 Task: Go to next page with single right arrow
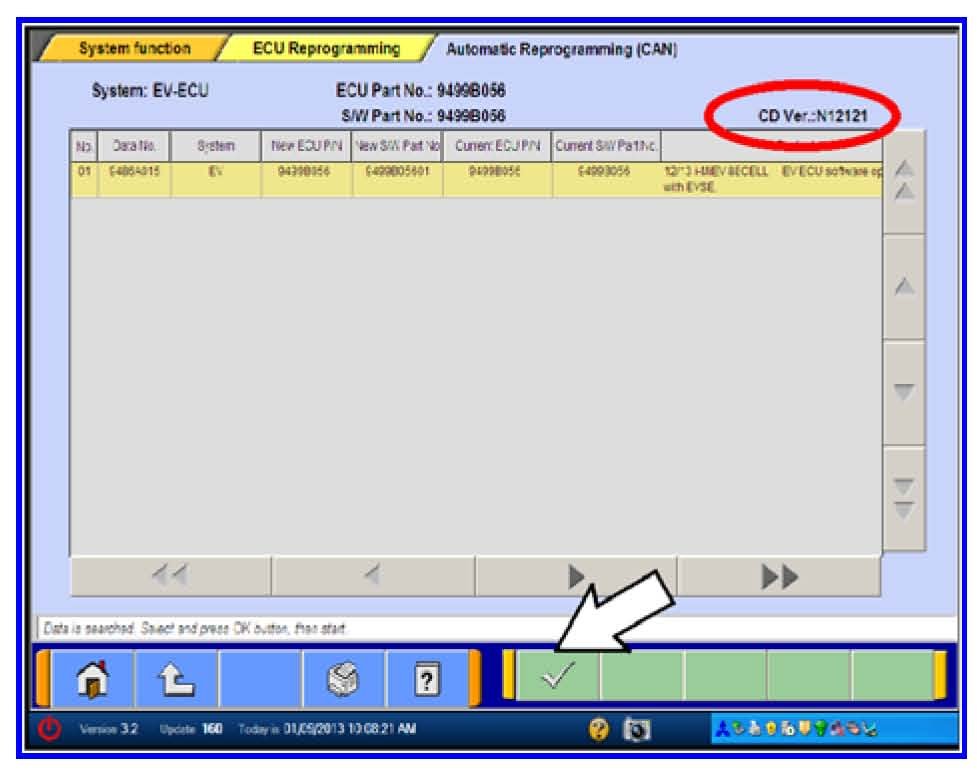(x=576, y=575)
